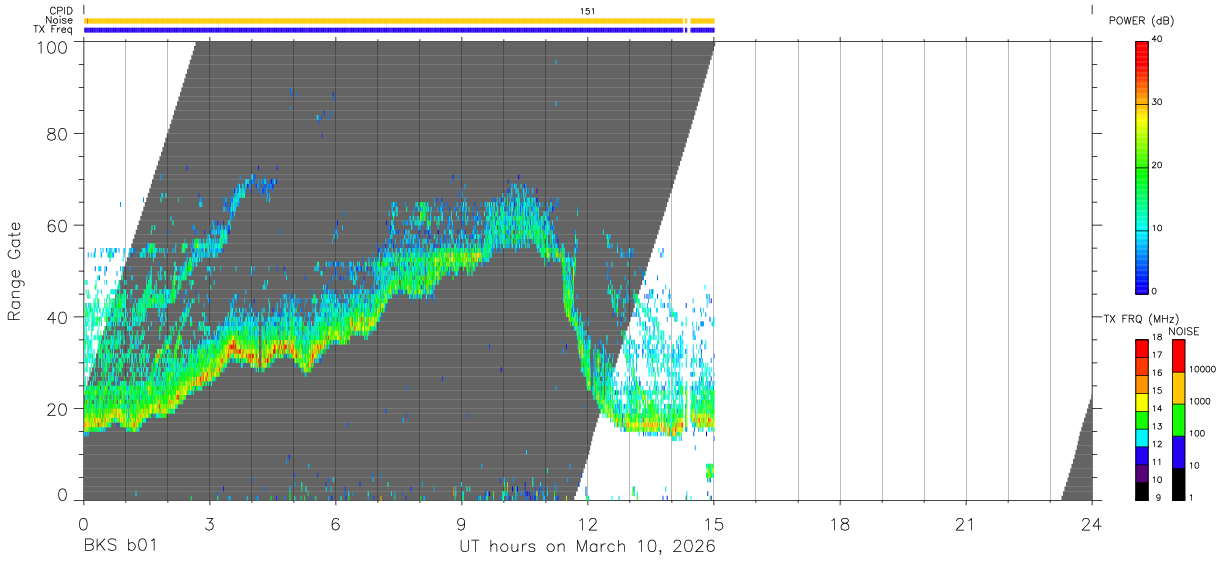The image size is (1228, 567).
Task: Click the 12 tick label on time axis
Action: point(587,524)
